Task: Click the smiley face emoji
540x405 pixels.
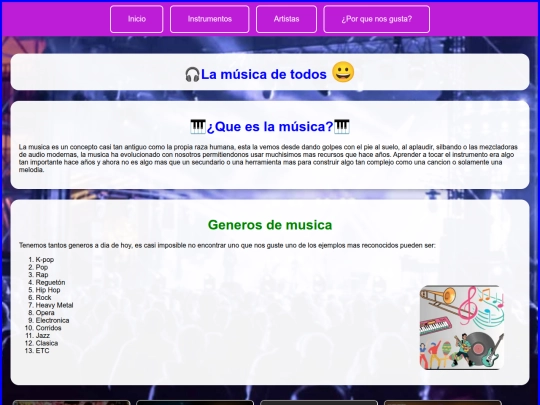Action: coord(343,72)
